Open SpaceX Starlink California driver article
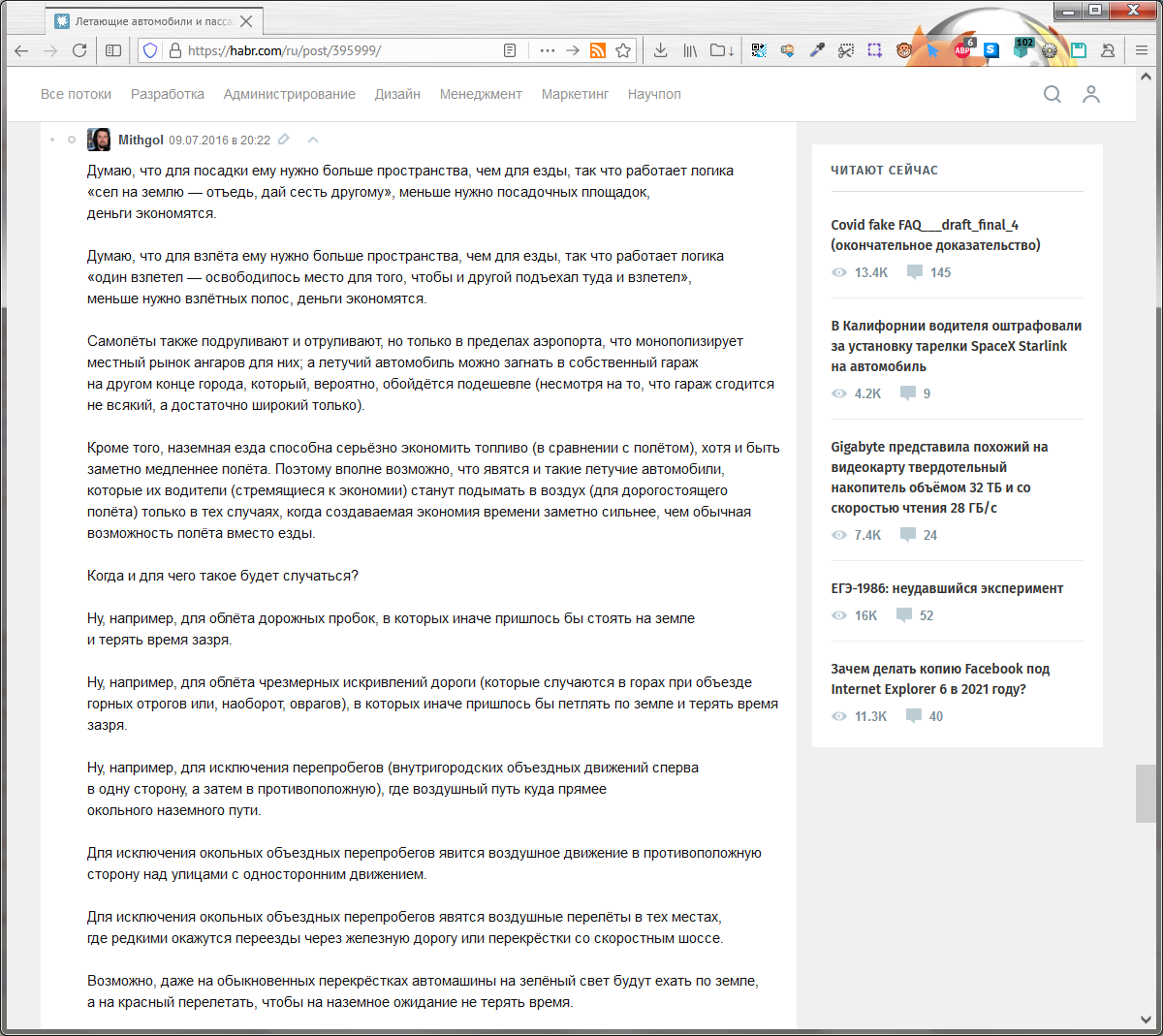The width and height of the screenshot is (1163, 1036). point(956,346)
